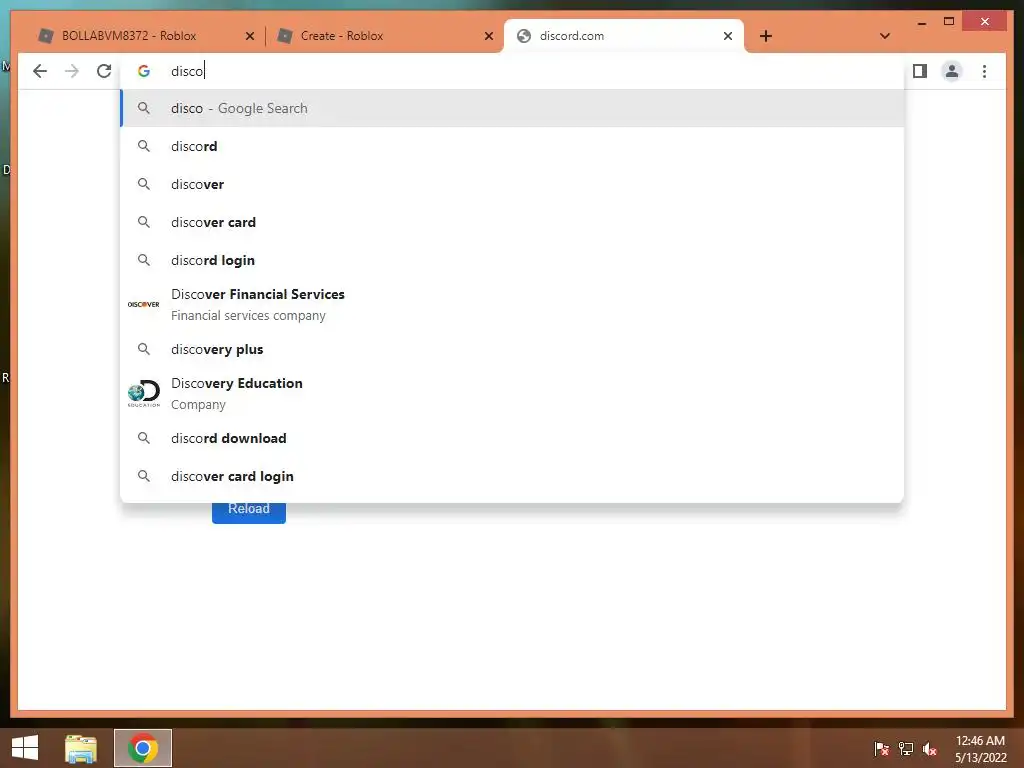Expand the tab search chevron
Screen dimensions: 1024x768
[x=884, y=36]
